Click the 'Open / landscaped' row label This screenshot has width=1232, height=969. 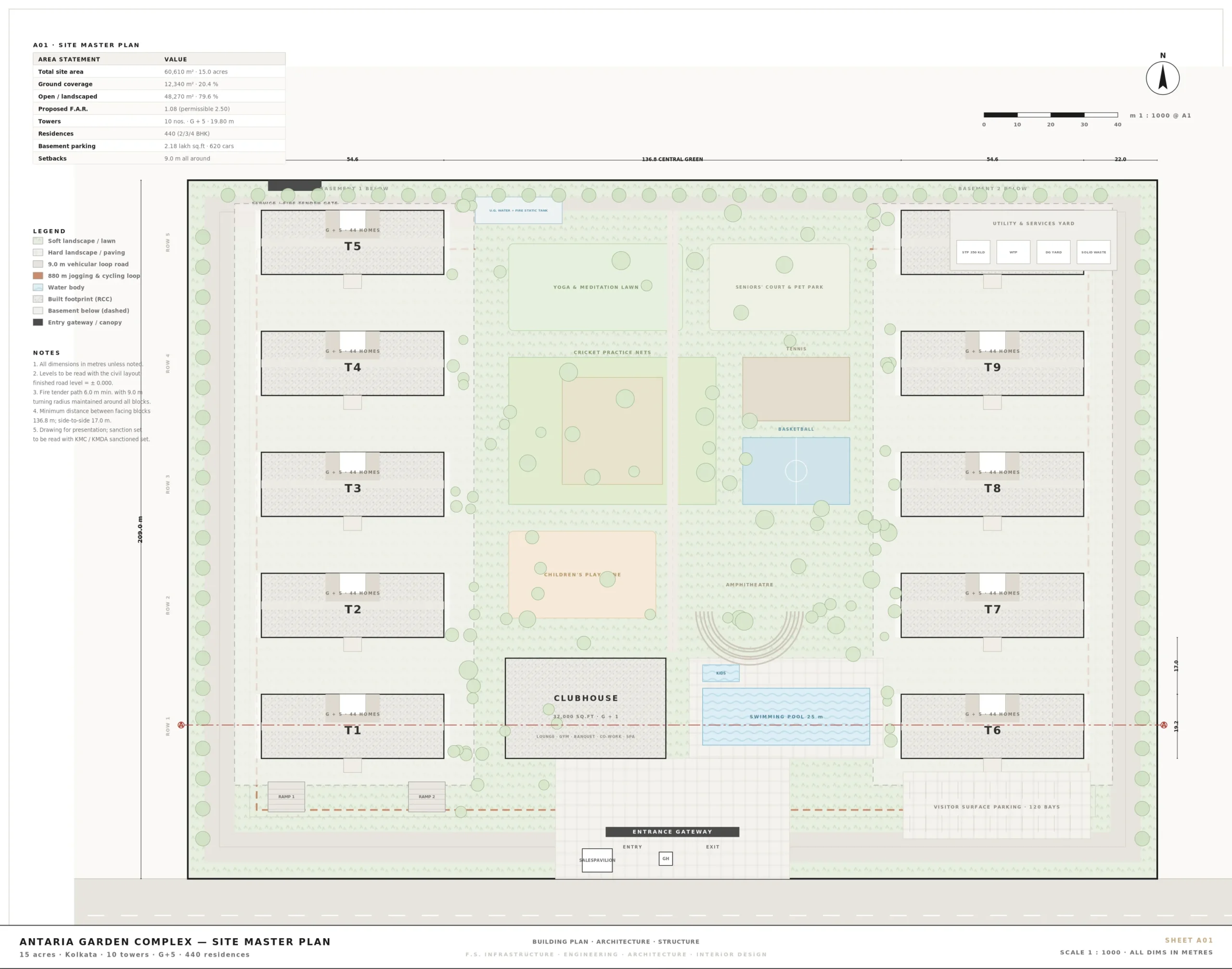(x=67, y=96)
